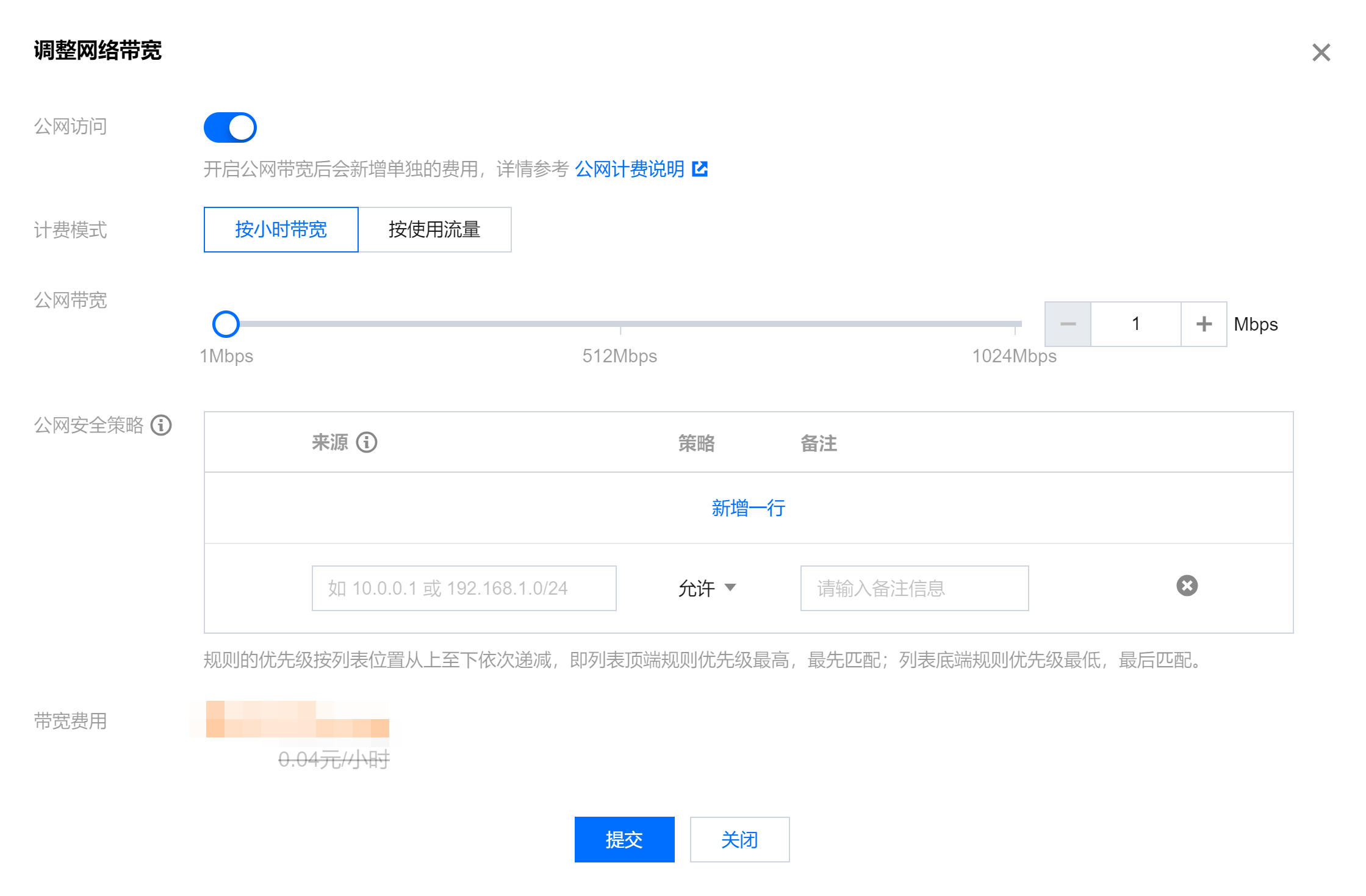Select 按使用流量 billing mode
Screen dimensions: 1366x896
(x=434, y=229)
